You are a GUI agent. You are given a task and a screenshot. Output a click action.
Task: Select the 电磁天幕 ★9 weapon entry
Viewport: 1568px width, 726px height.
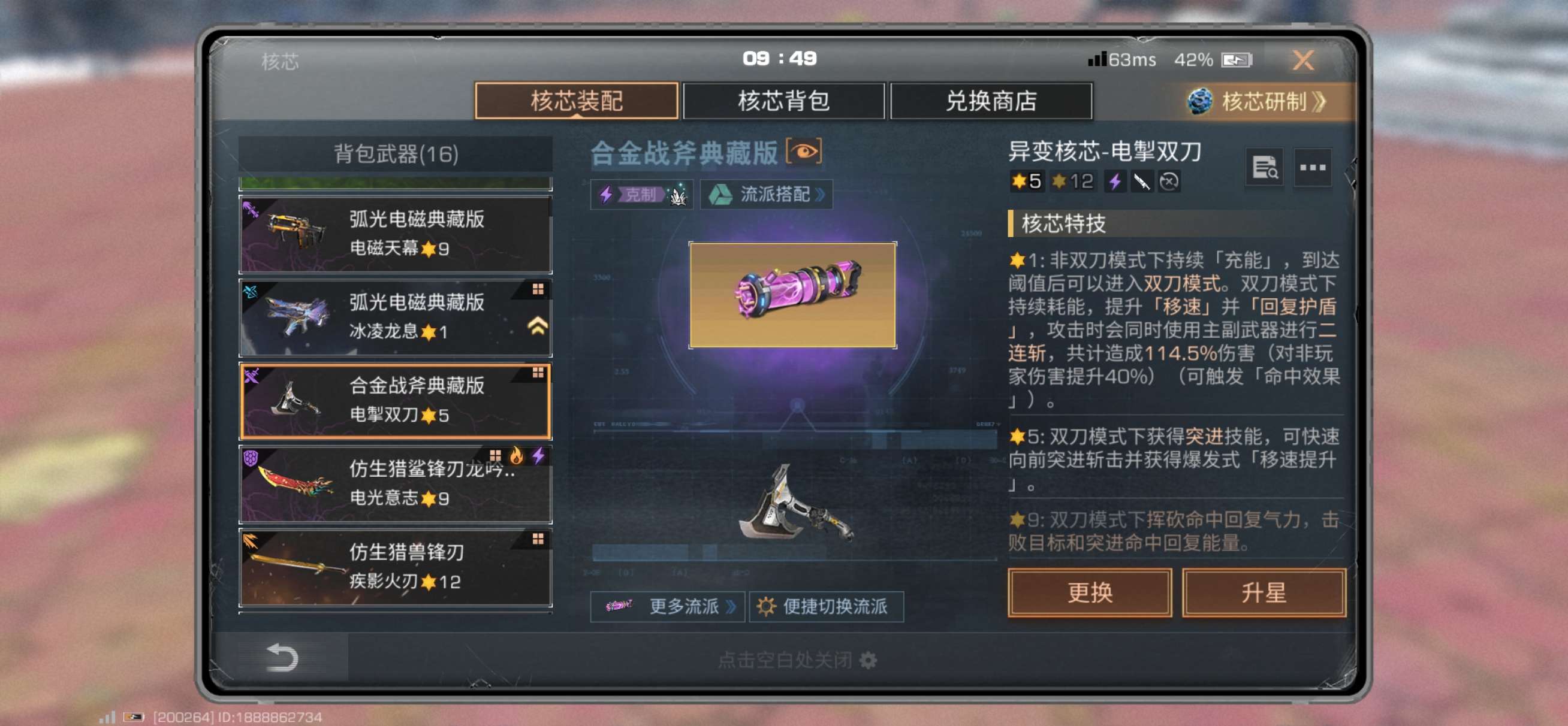point(396,234)
